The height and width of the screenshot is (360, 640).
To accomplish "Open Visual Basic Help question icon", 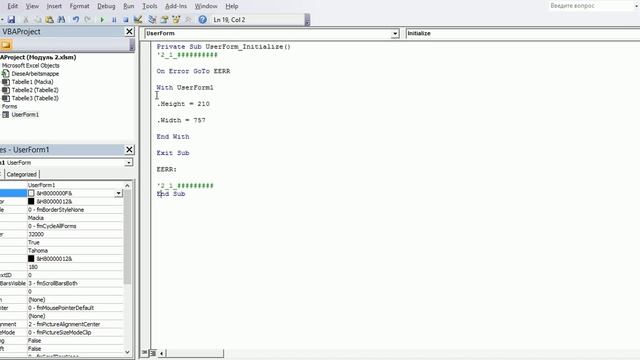I will coord(202,20).
